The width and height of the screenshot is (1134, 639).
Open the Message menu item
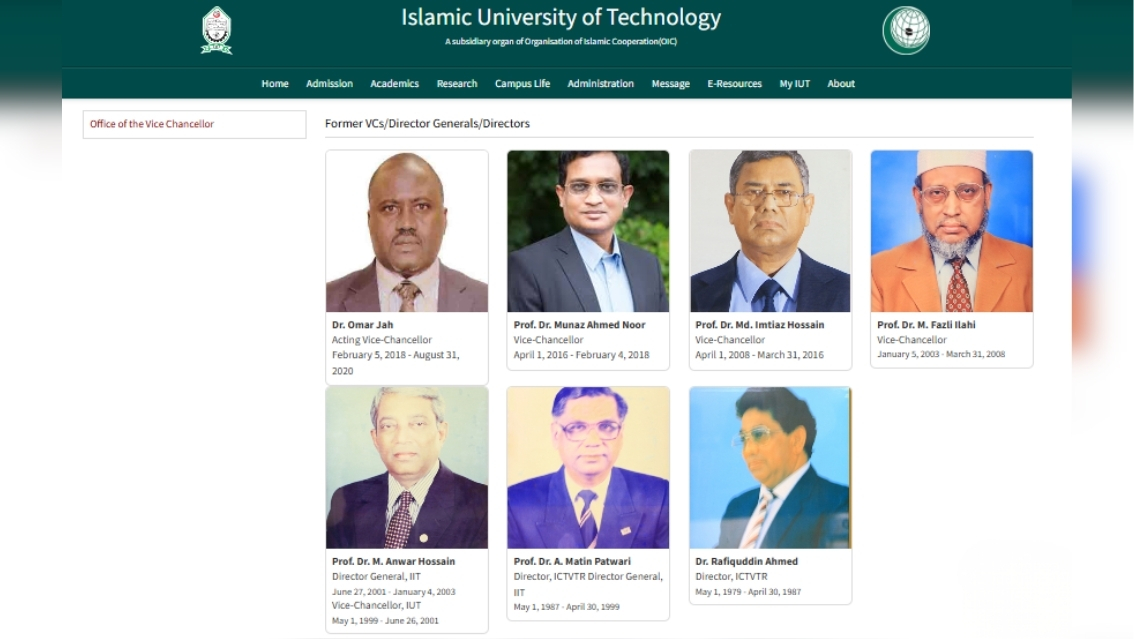[670, 84]
